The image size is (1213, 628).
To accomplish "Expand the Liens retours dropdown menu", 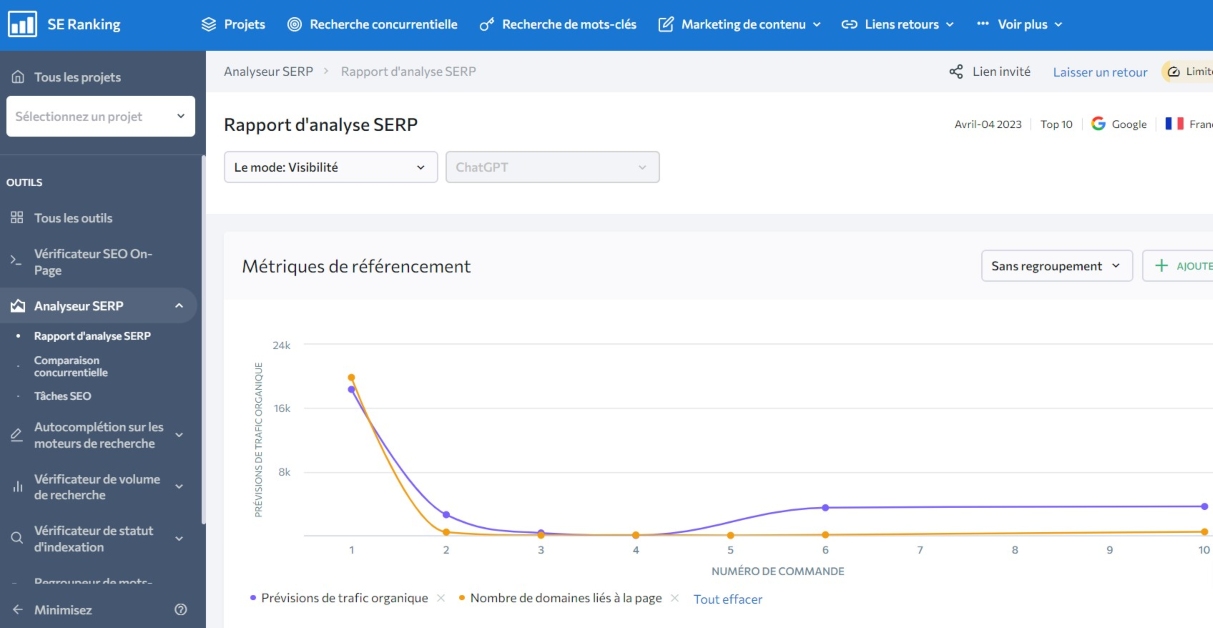I will (897, 24).
